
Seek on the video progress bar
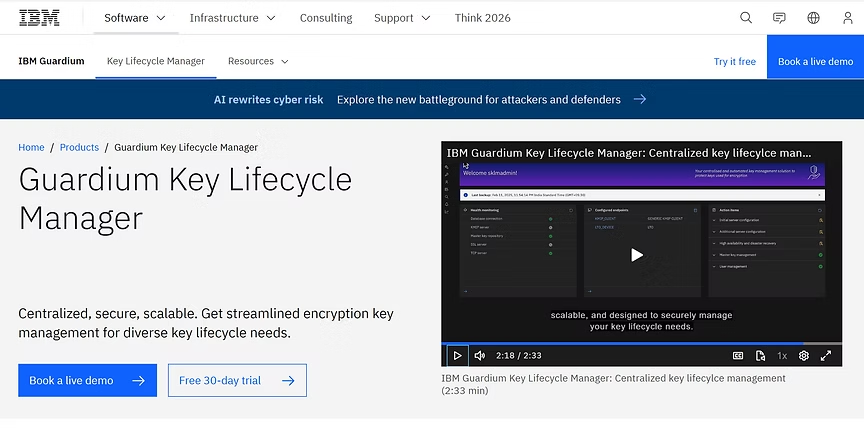(641, 343)
